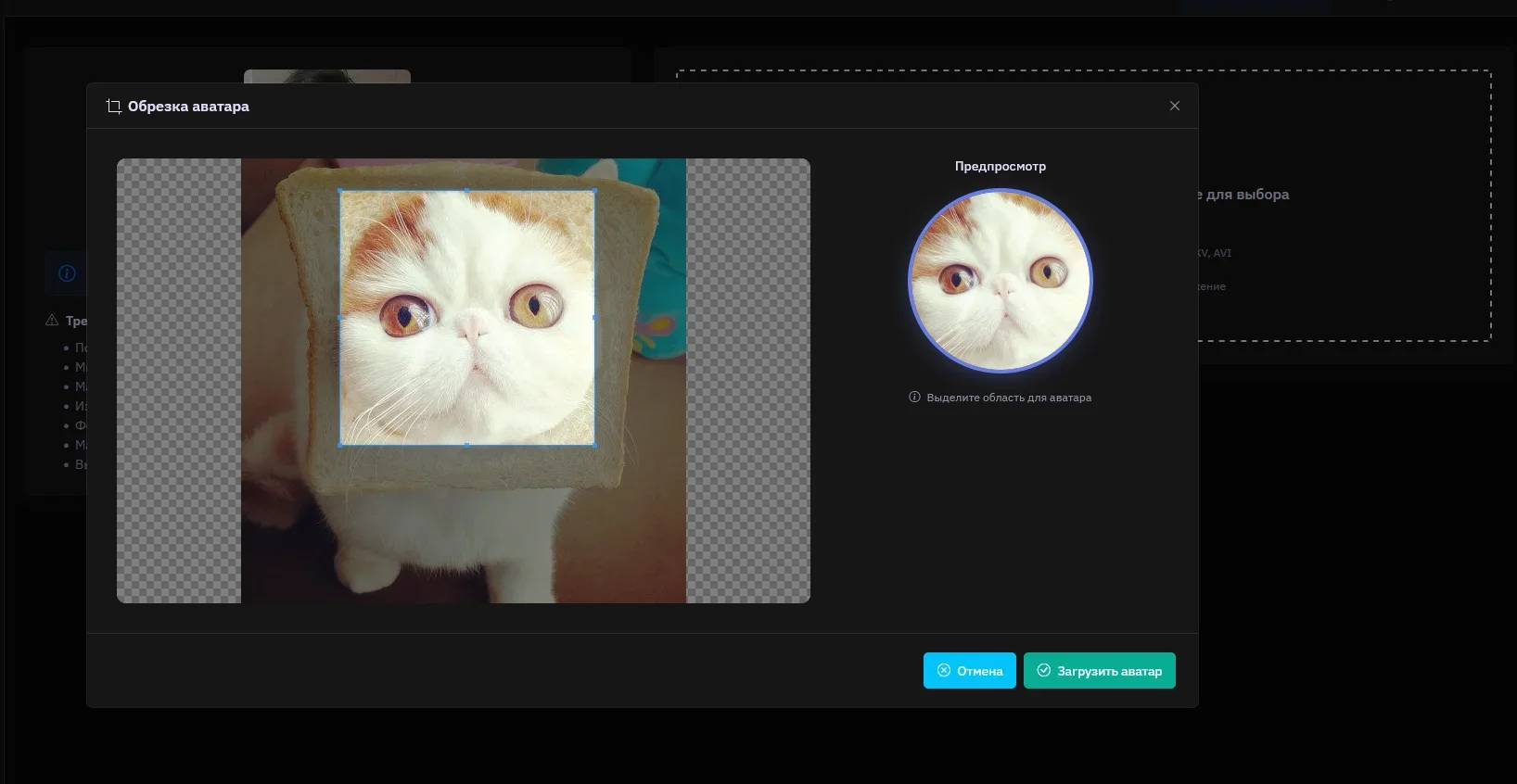1517x784 pixels.
Task: Click the top-left crop handle
Action: pos(340,191)
